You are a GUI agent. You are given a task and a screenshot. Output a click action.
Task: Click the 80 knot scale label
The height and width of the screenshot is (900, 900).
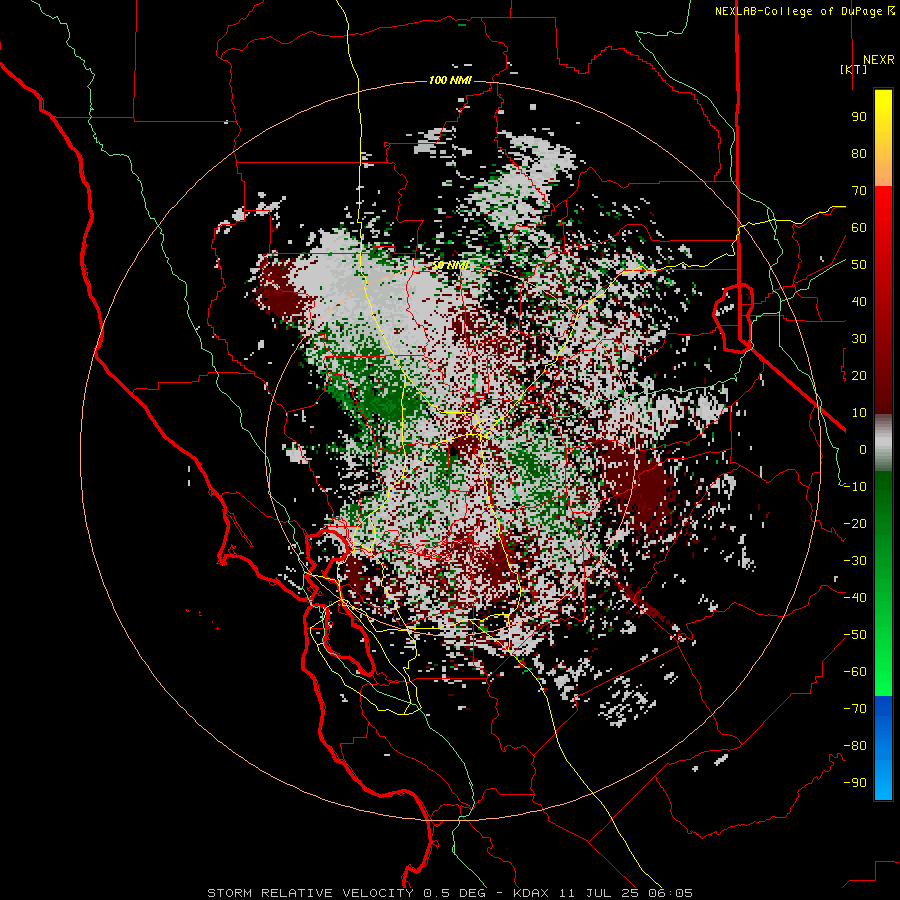pyautogui.click(x=859, y=153)
